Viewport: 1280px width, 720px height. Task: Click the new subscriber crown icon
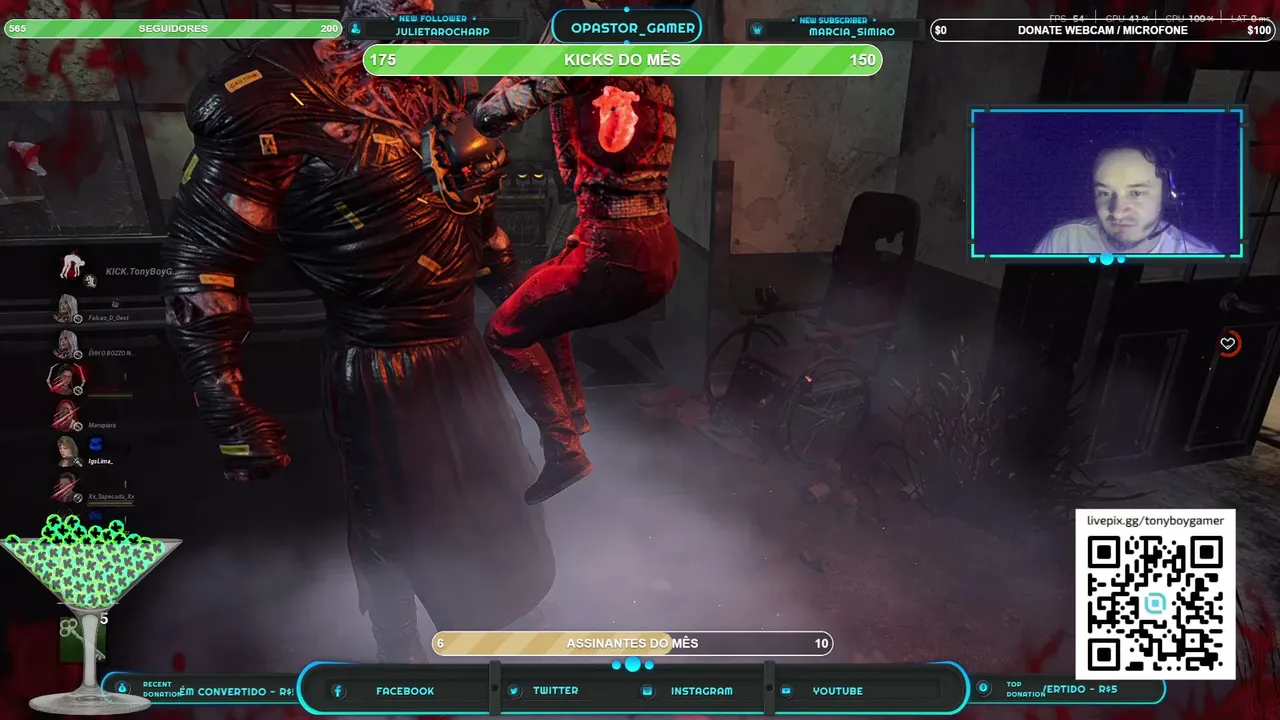pyautogui.click(x=757, y=30)
